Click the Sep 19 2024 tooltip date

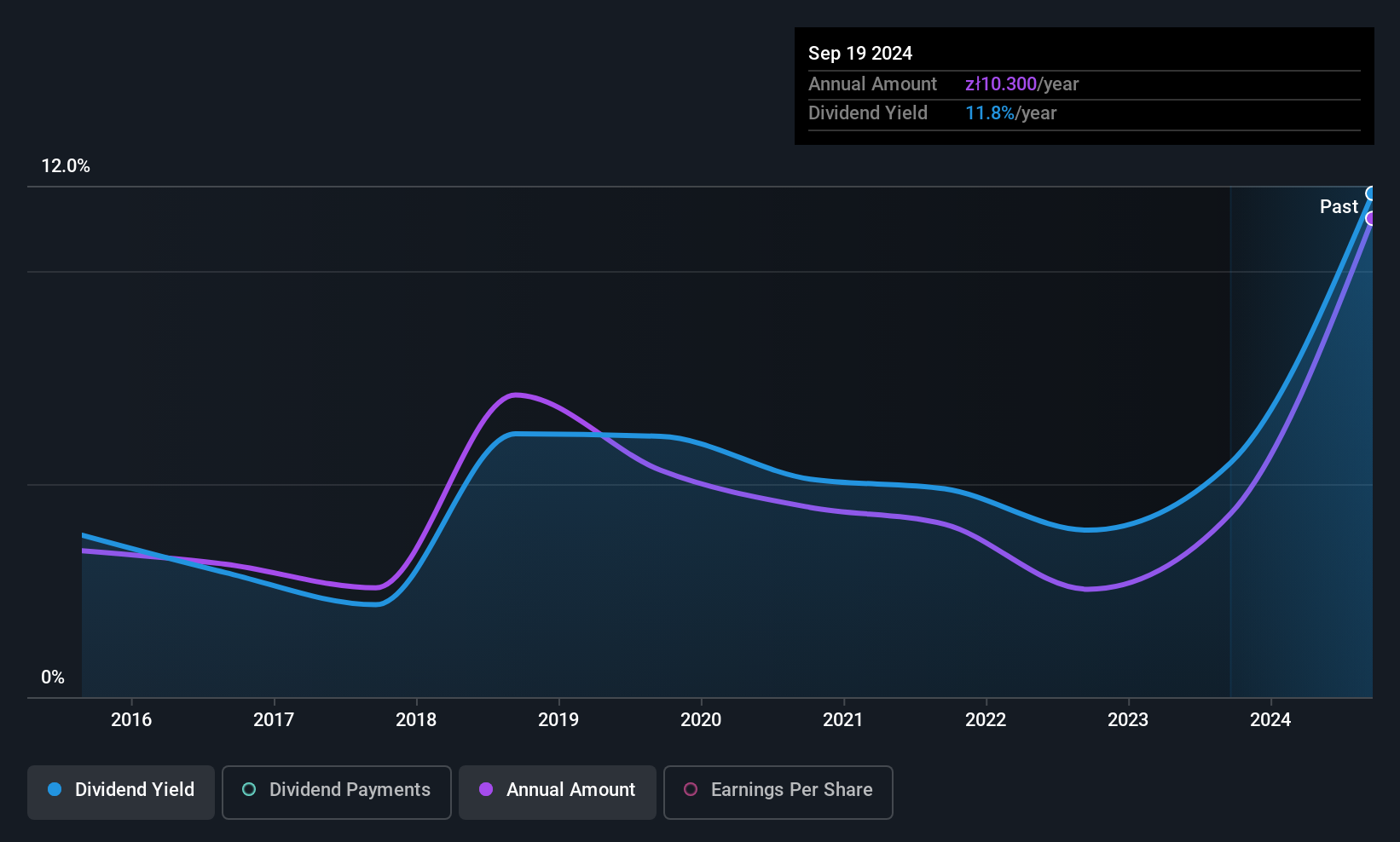pyautogui.click(x=860, y=53)
